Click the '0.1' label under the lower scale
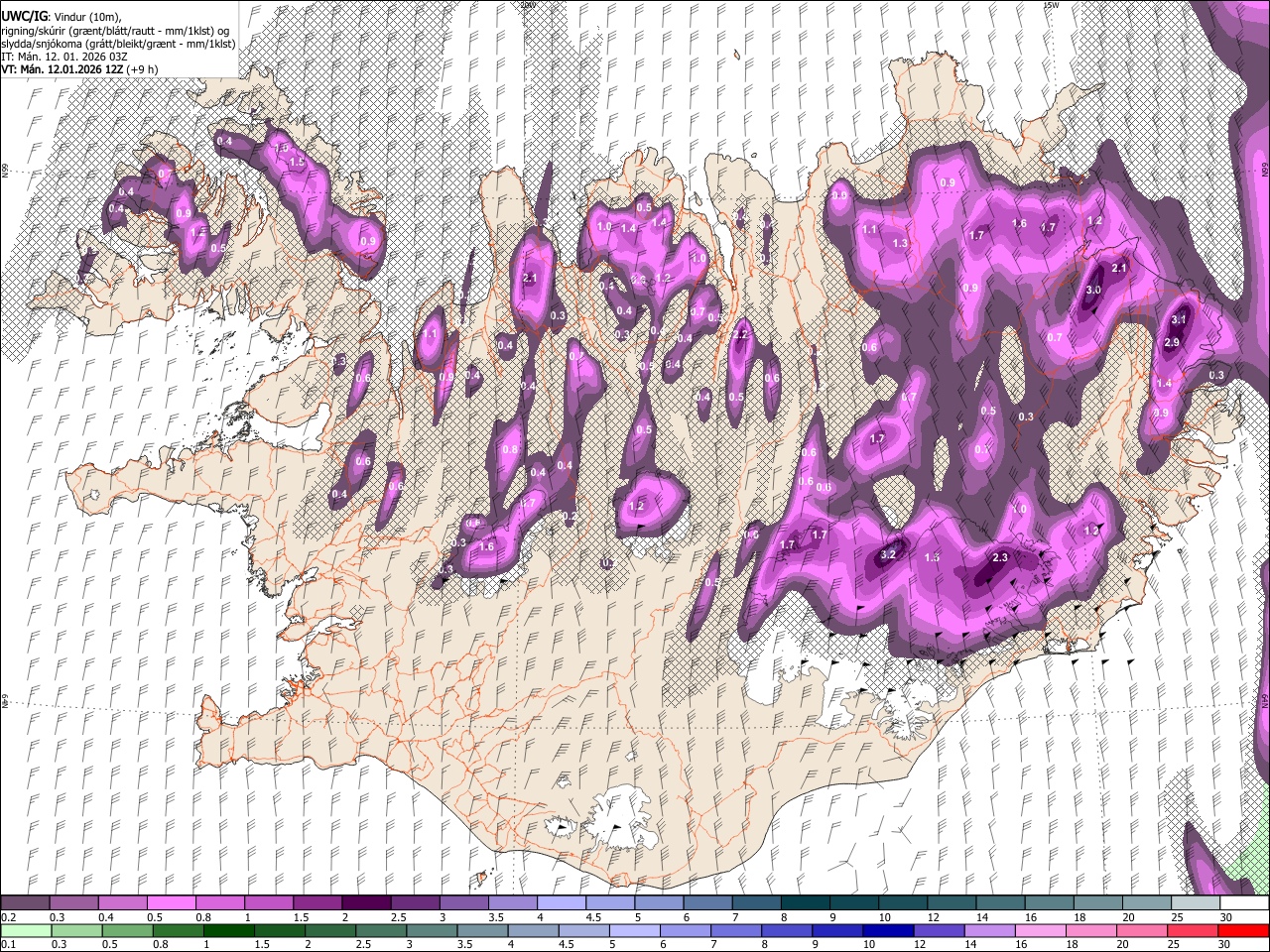The height and width of the screenshot is (952, 1270). [9, 945]
